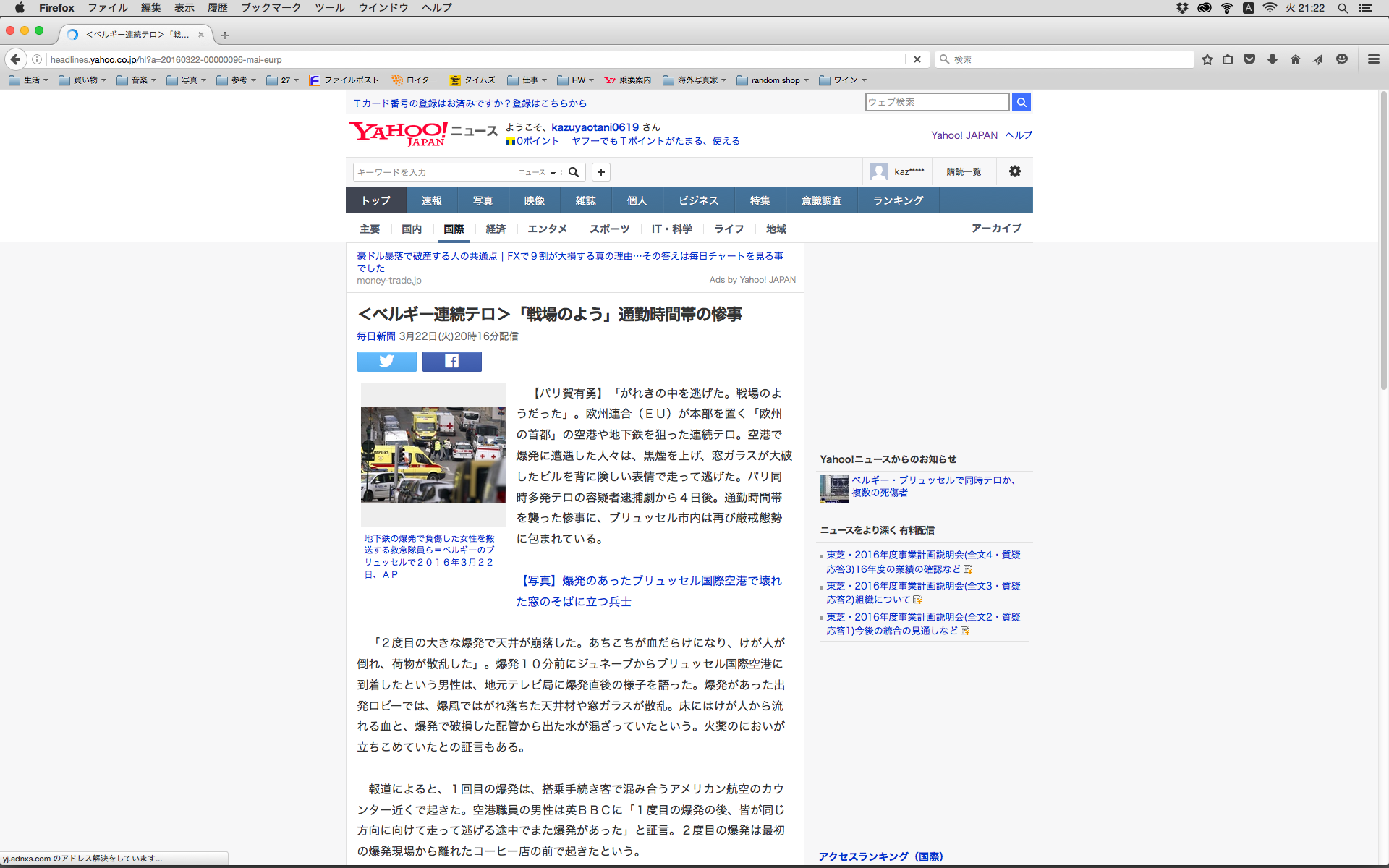The height and width of the screenshot is (868, 1389).
Task: Open Yahoo news settings gear
Action: (x=1014, y=171)
